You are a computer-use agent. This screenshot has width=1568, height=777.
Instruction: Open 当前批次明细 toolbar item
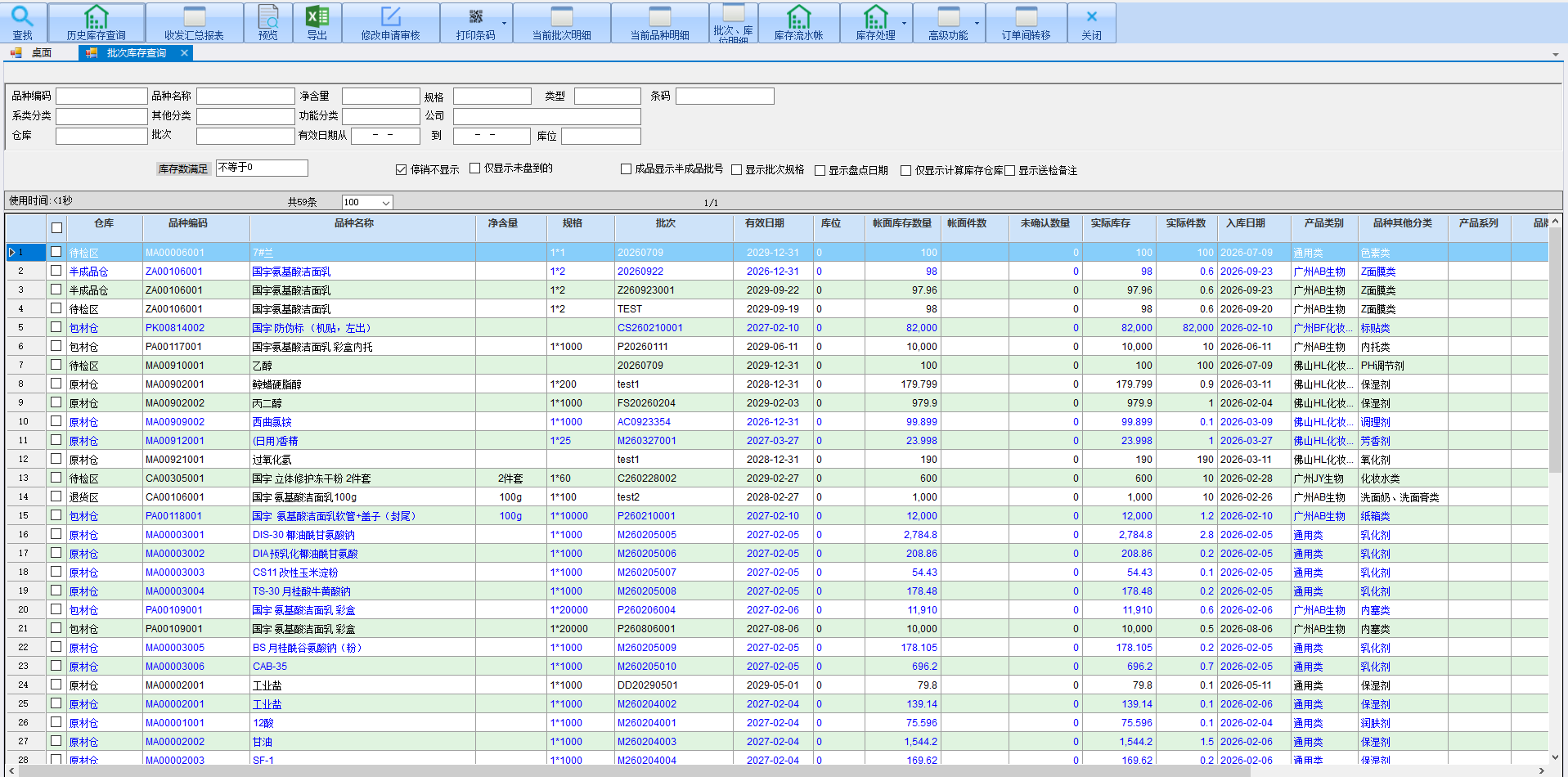coord(562,23)
